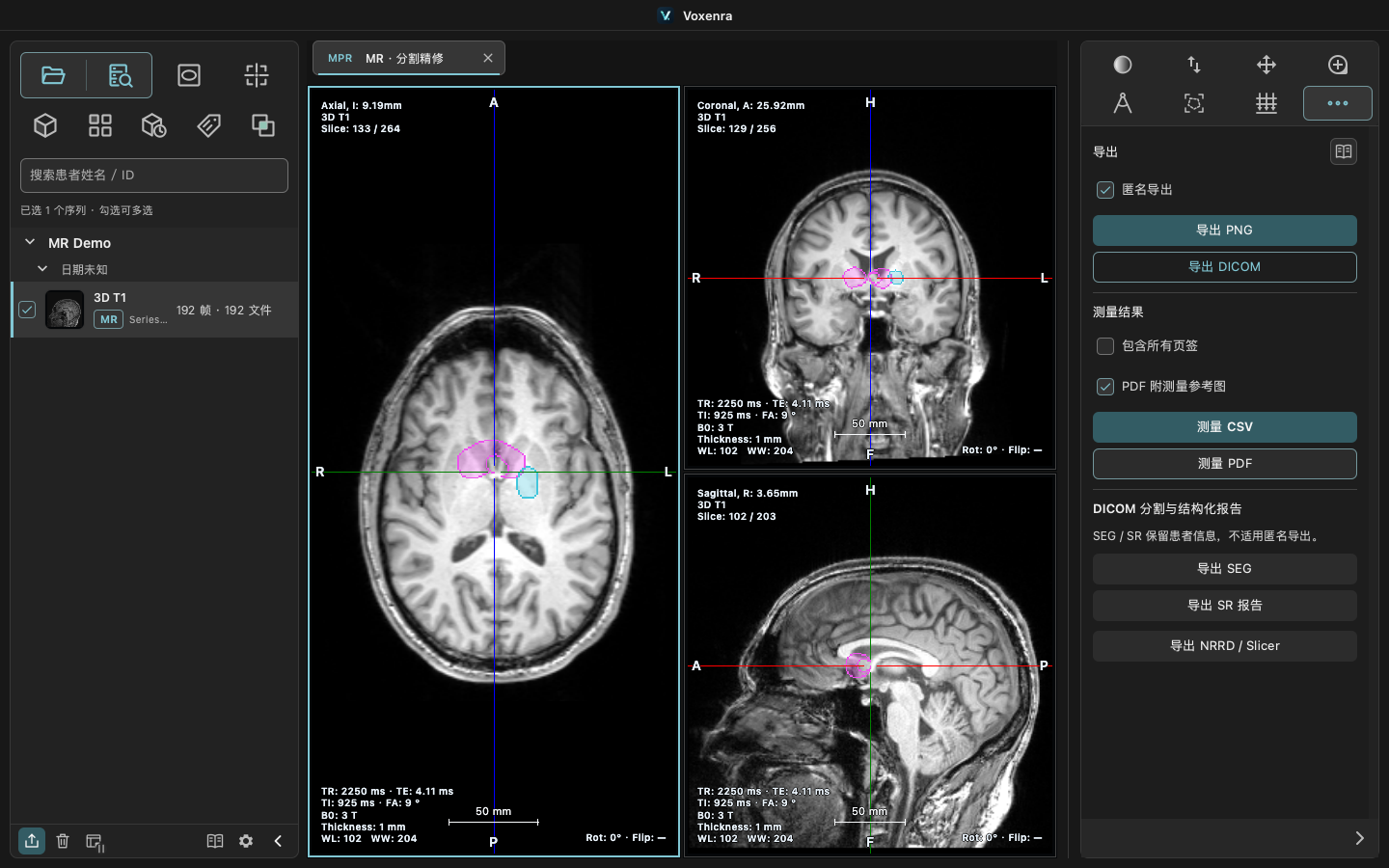Click the overlapping squares fusion icon
This screenshot has width=1389, height=868.
point(262,125)
